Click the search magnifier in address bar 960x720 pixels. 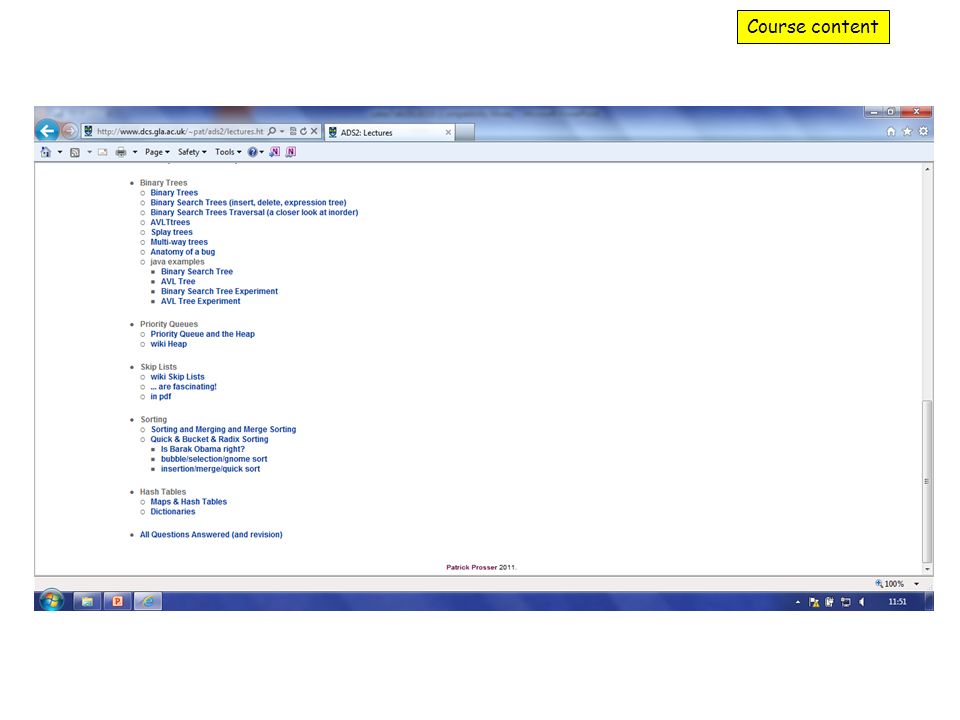(272, 131)
